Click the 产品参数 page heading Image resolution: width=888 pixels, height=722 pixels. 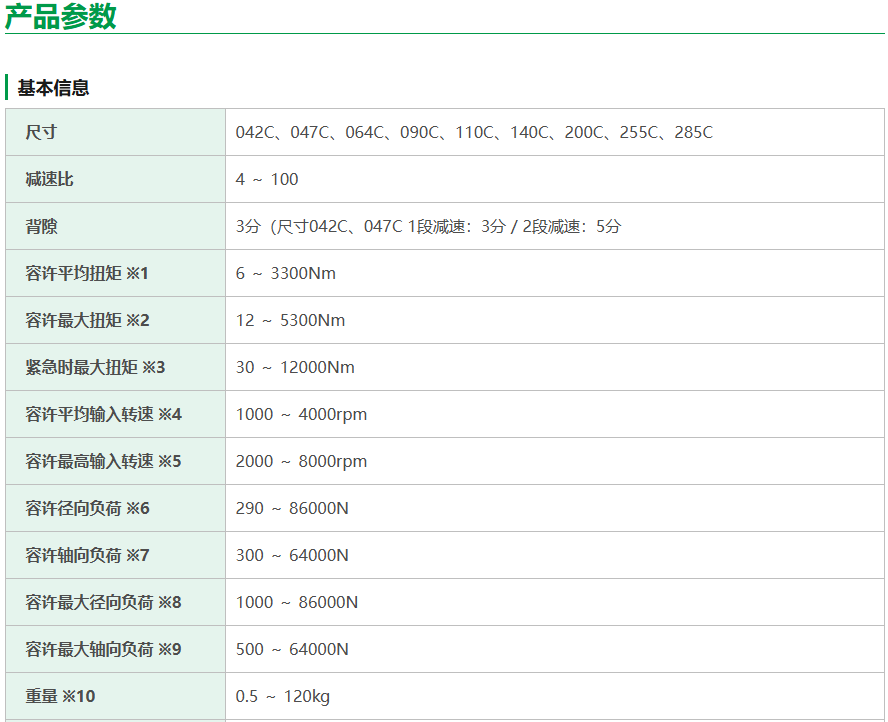coord(61,17)
